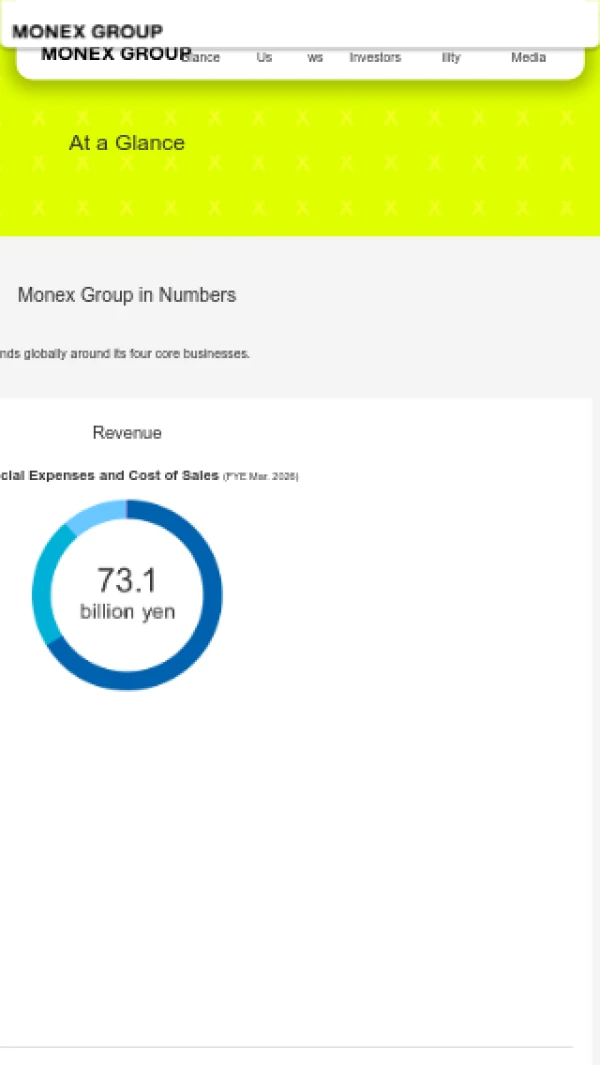Click the "billion yen" unit label
Image resolution: width=600 pixels, height=1065 pixels.
[128, 611]
